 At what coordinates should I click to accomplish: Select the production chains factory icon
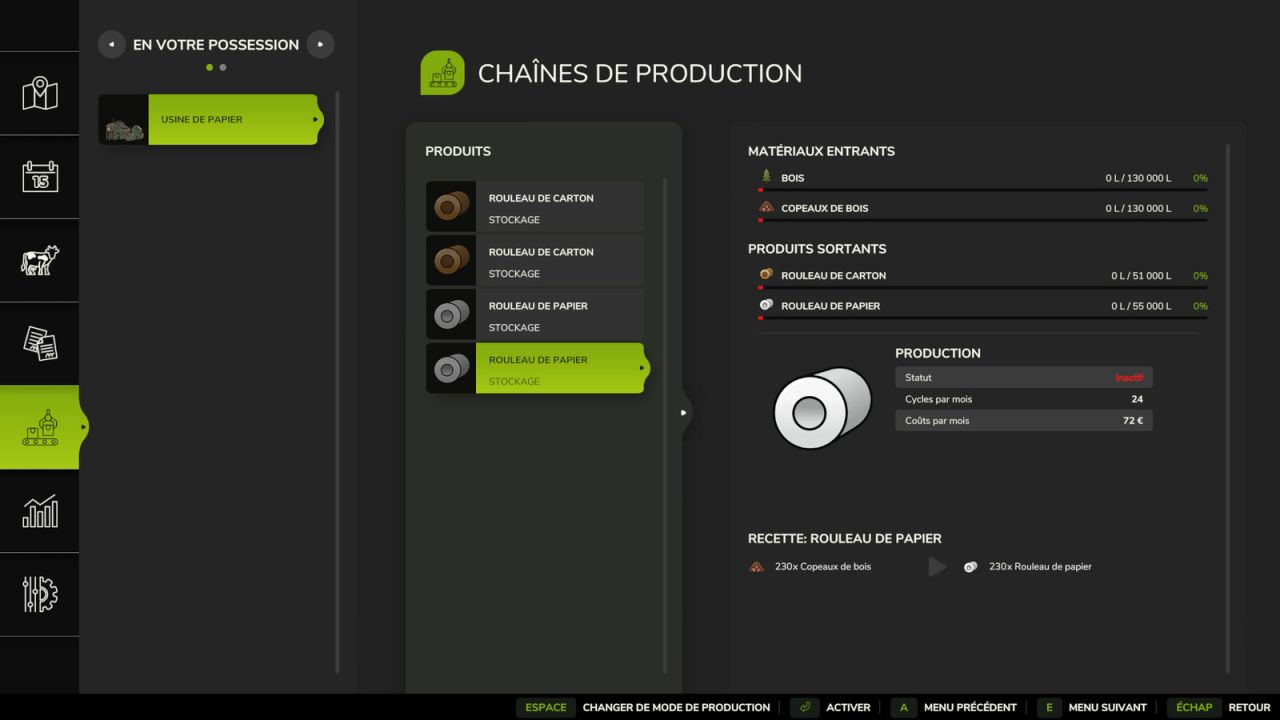pyautogui.click(x=40, y=427)
